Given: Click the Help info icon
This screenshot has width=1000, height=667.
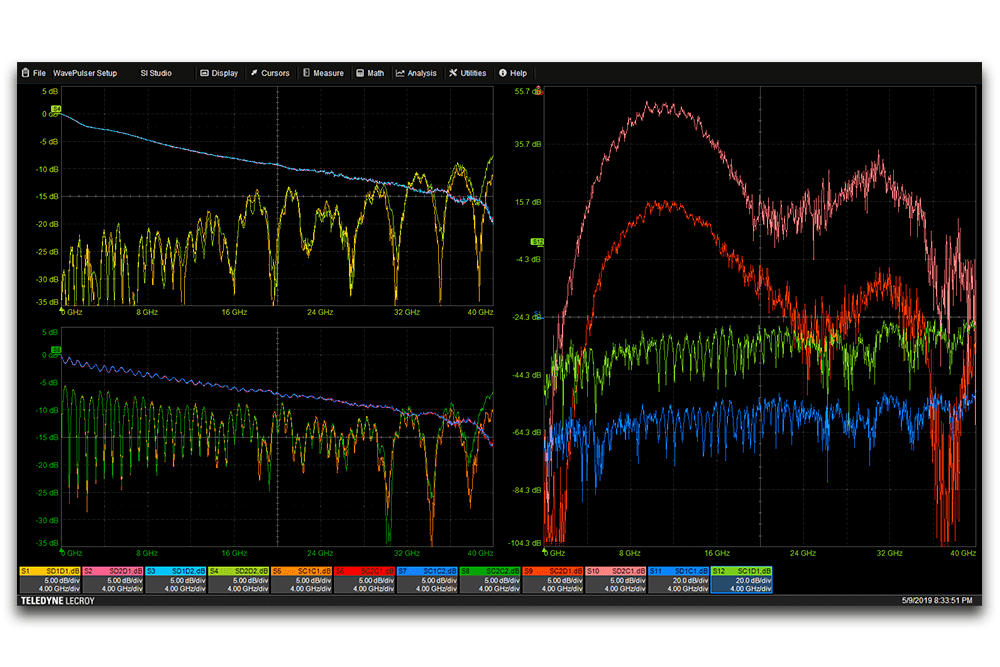Looking at the screenshot, I should [503, 73].
